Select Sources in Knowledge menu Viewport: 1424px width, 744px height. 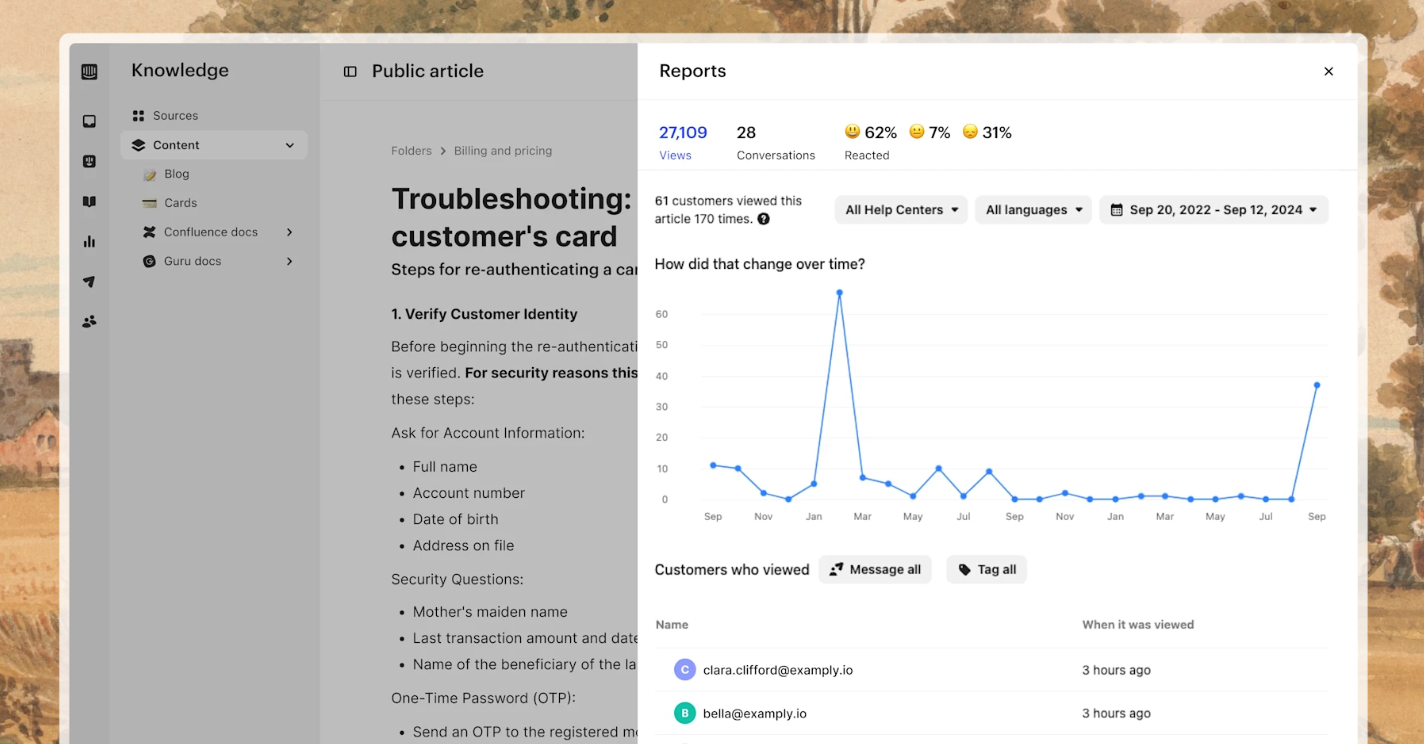(175, 116)
